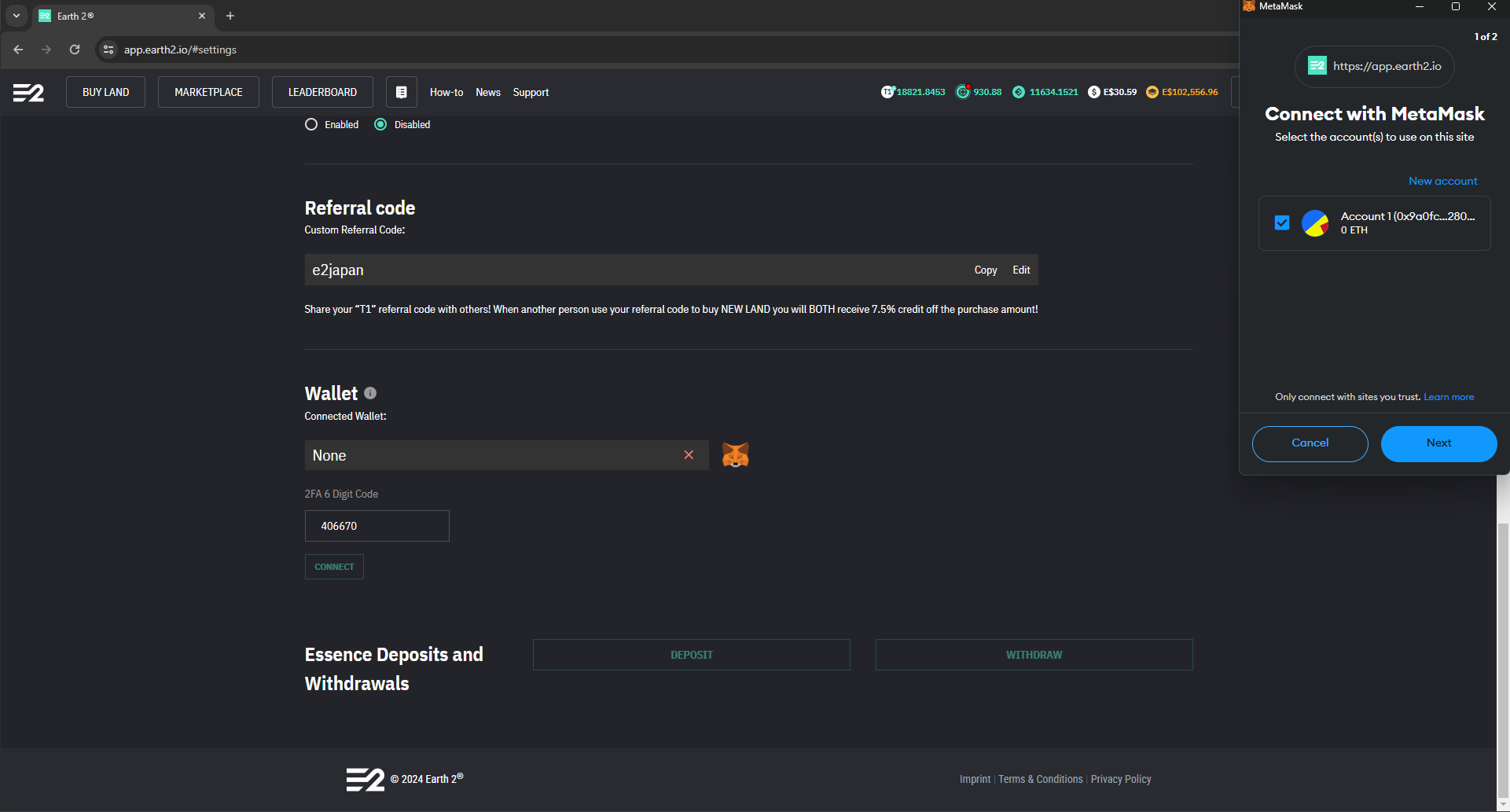This screenshot has width=1510, height=812.
Task: Click Cancel in MetaMask popup
Action: click(x=1310, y=443)
